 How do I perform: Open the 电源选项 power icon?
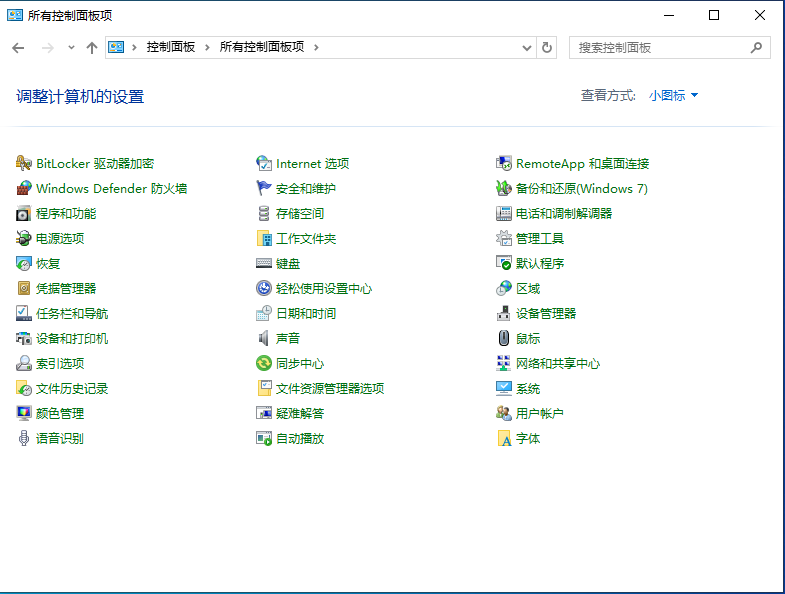click(x=24, y=238)
